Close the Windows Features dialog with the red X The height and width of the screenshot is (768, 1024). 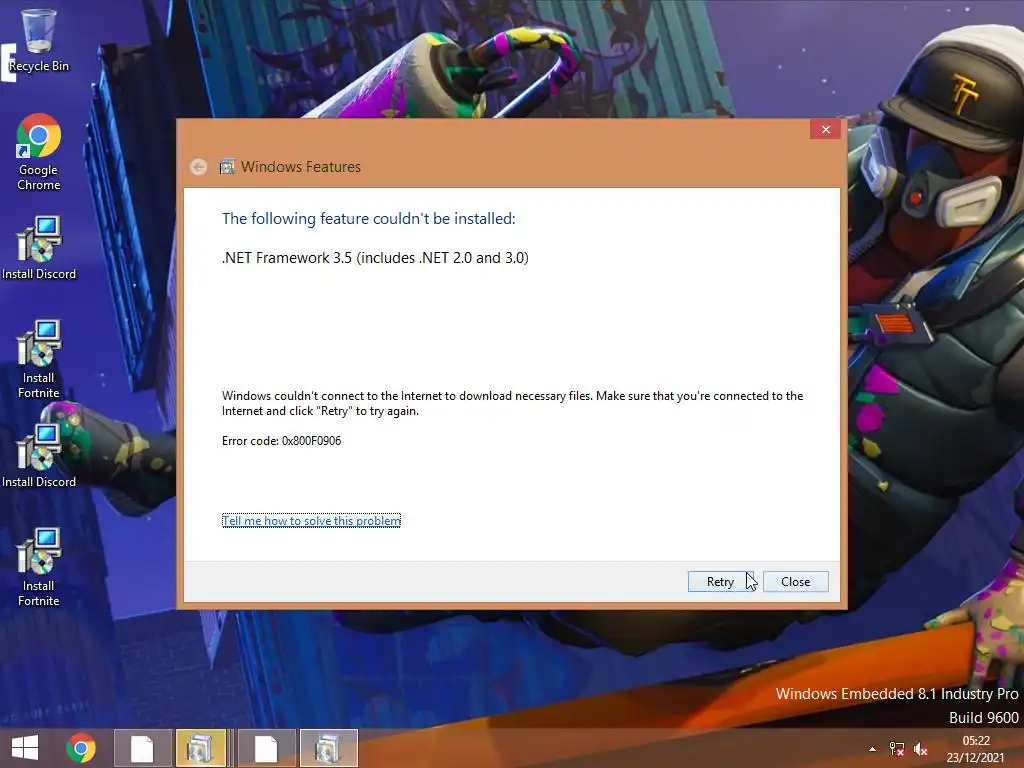(x=825, y=129)
